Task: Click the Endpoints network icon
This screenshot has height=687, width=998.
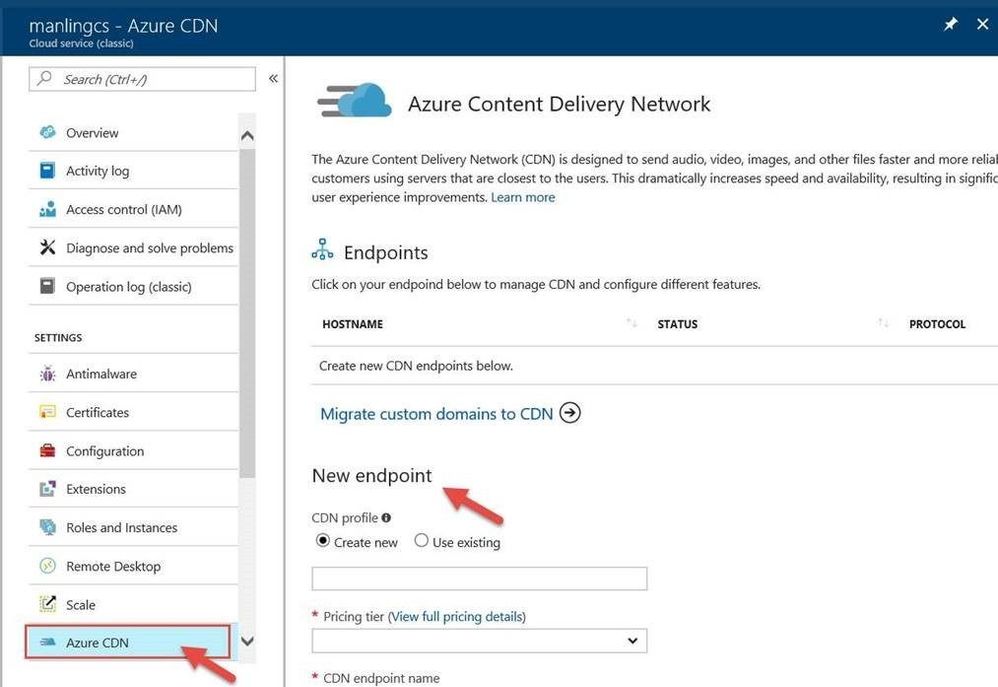Action: [x=322, y=250]
